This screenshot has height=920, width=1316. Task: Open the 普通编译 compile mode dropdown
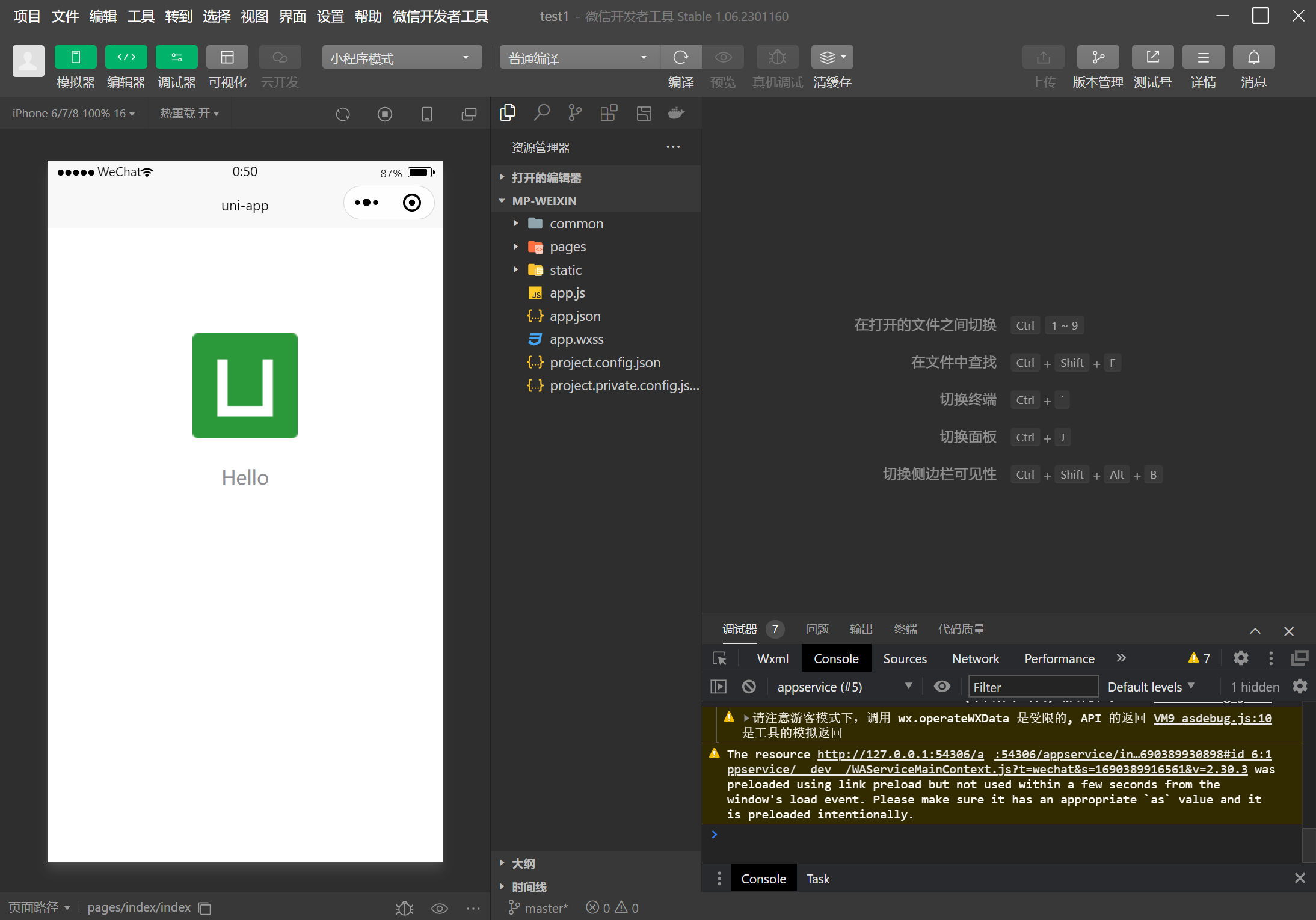click(579, 57)
